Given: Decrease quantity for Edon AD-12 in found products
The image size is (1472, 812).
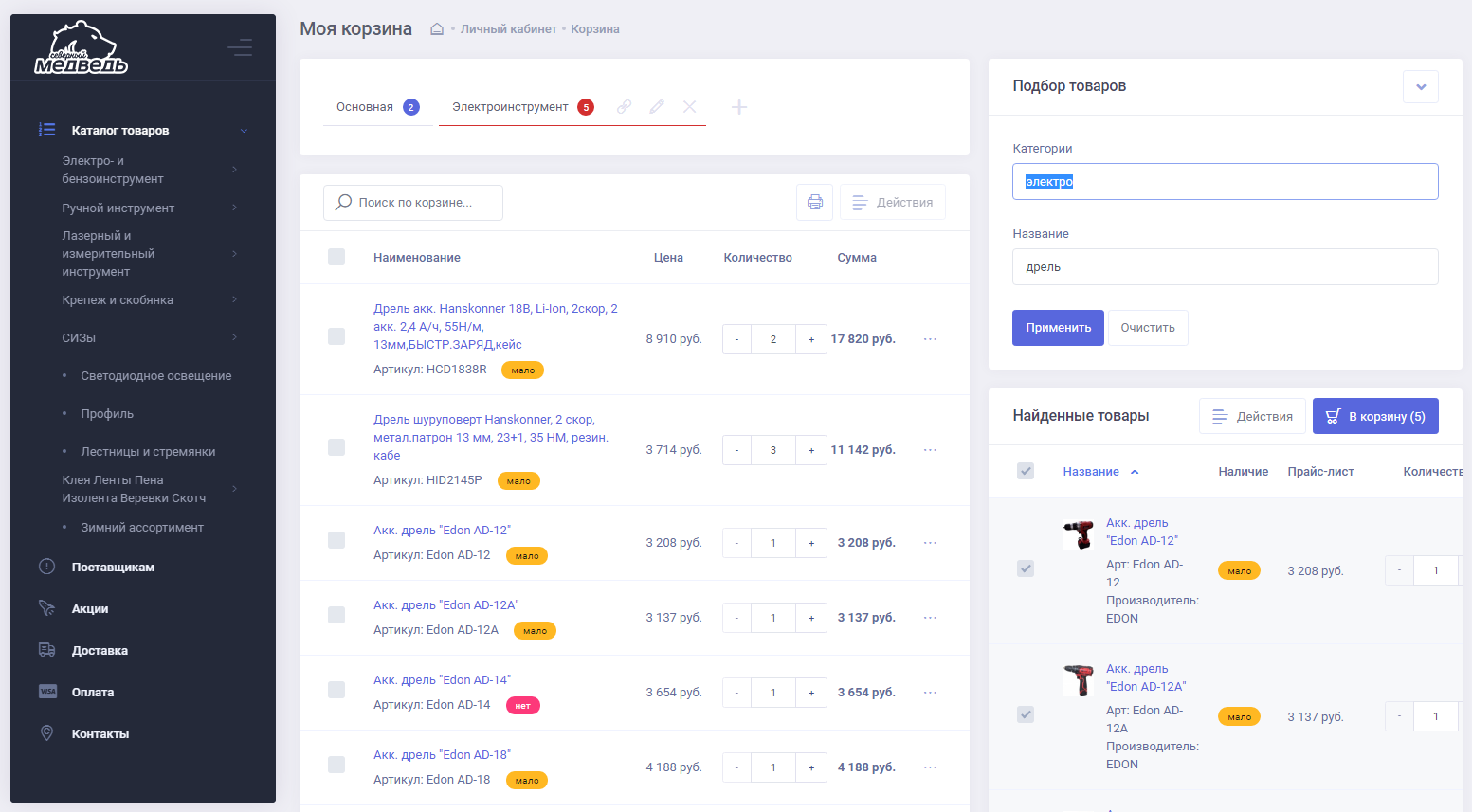Looking at the screenshot, I should 1399,570.
